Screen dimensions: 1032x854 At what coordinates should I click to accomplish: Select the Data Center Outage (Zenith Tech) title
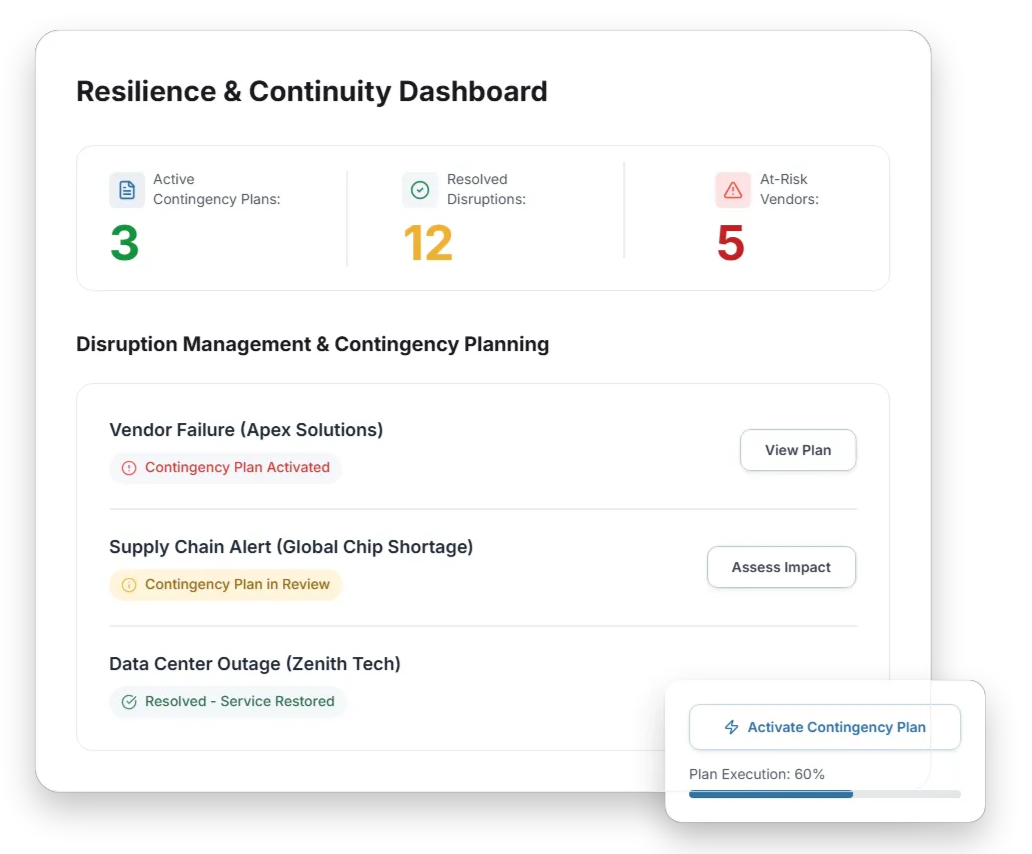(255, 664)
